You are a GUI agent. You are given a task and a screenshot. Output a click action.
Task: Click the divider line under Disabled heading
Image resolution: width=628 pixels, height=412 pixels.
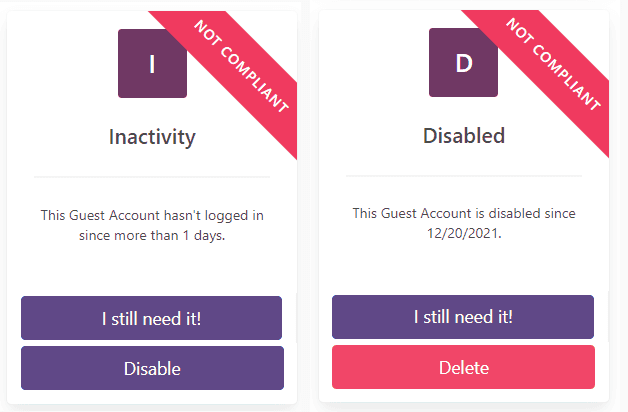point(463,176)
